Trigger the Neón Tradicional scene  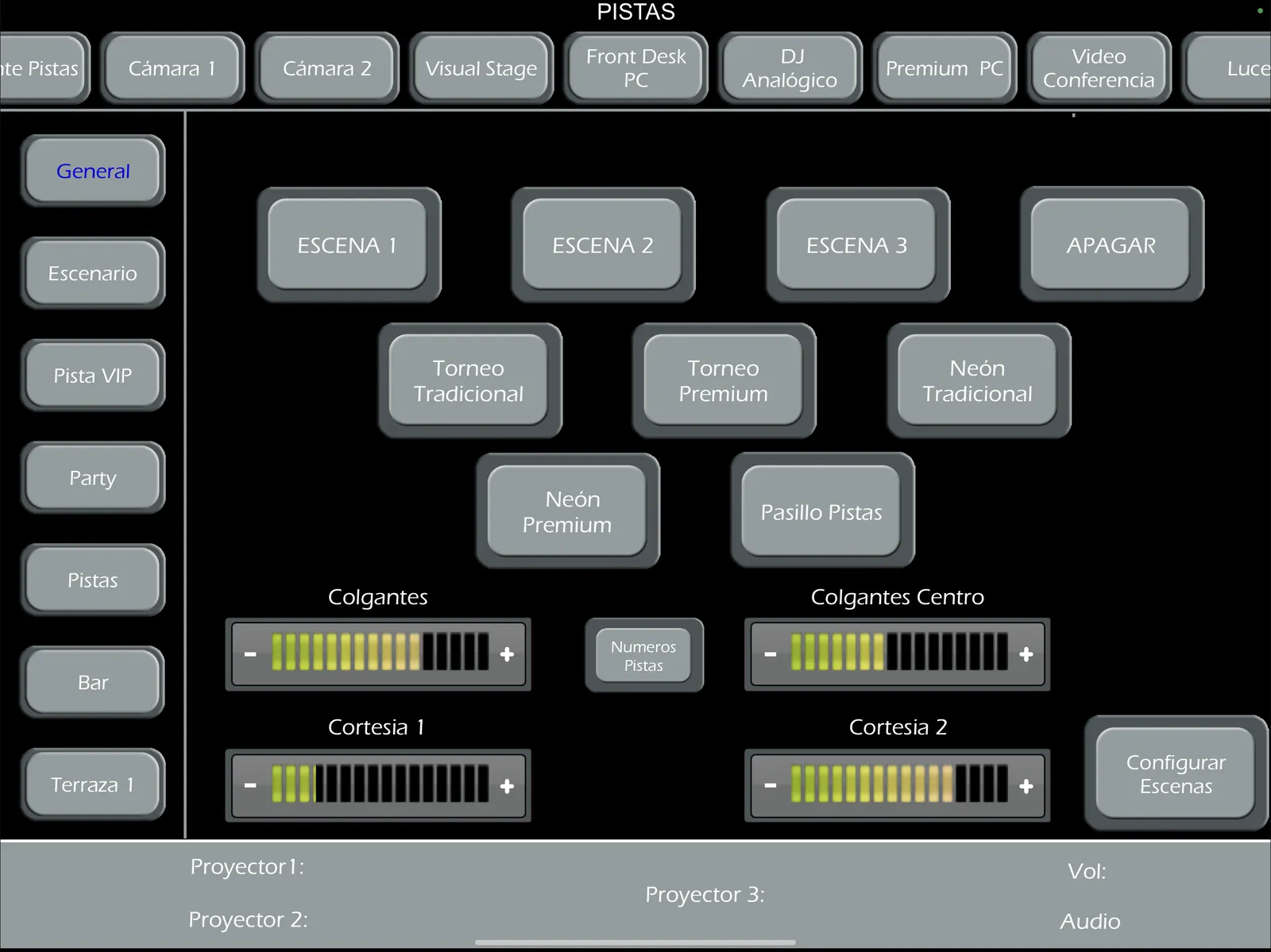point(977,381)
